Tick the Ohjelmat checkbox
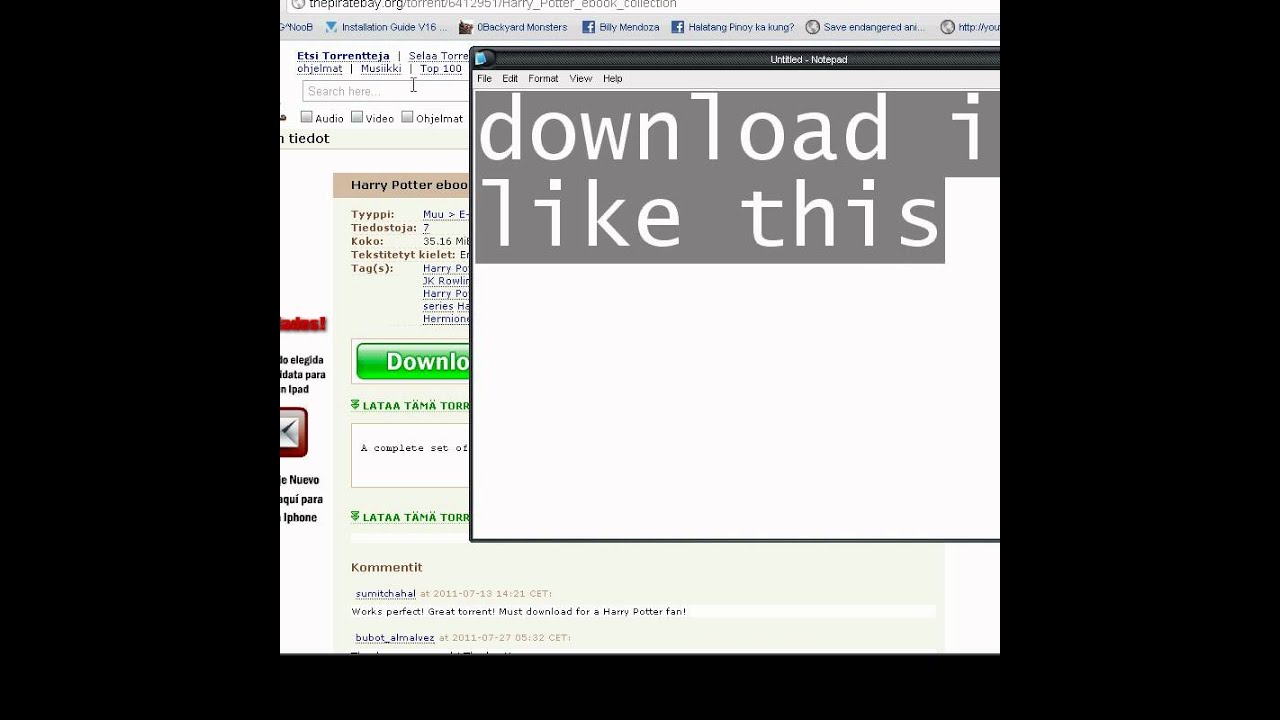Viewport: 1280px width, 720px height. click(x=407, y=117)
